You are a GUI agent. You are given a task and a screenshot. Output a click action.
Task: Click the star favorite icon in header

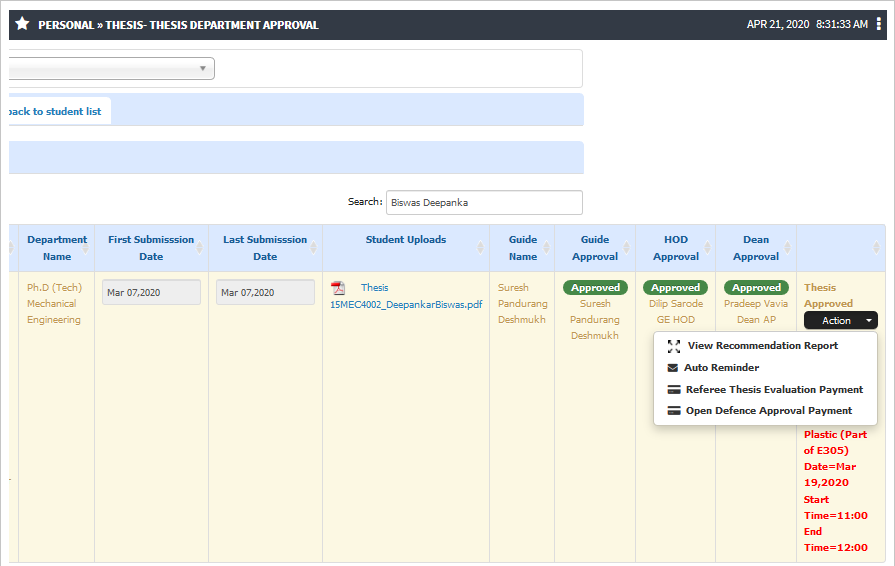(22, 24)
